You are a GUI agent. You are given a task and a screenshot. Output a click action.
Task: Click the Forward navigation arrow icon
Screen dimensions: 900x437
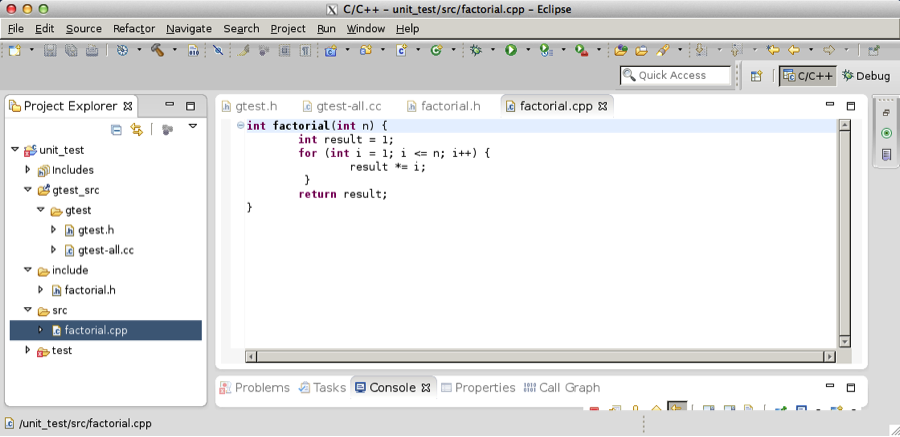click(829, 51)
